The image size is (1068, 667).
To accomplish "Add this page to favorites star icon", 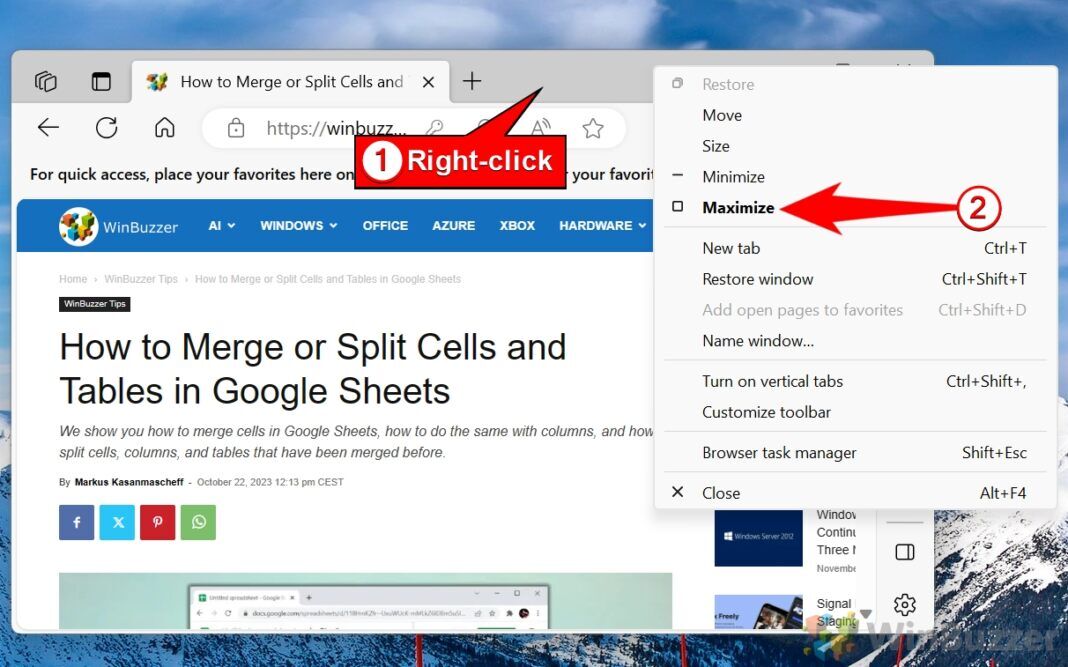I will 594,128.
